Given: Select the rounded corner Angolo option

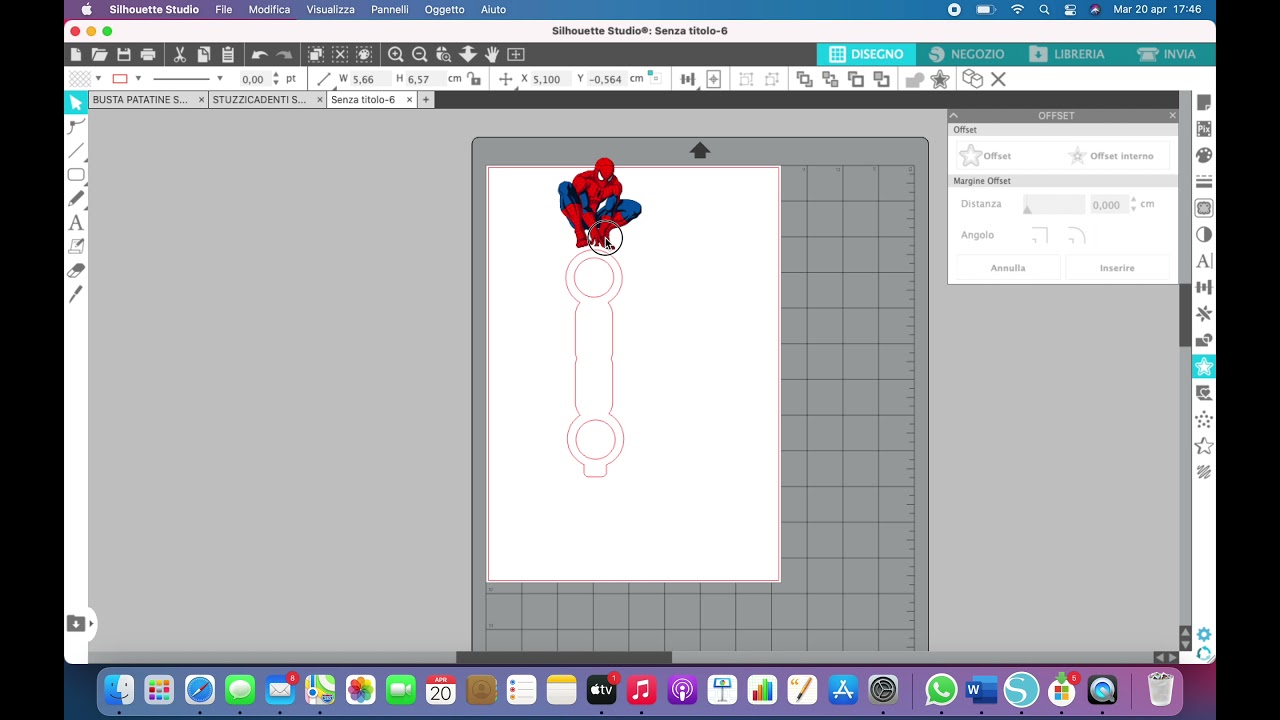Looking at the screenshot, I should (x=1076, y=236).
